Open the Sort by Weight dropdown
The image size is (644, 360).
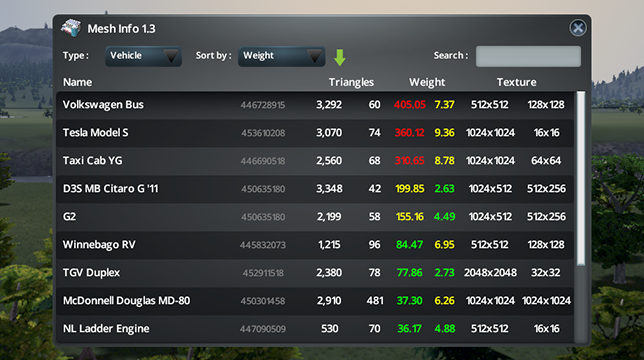(x=281, y=56)
